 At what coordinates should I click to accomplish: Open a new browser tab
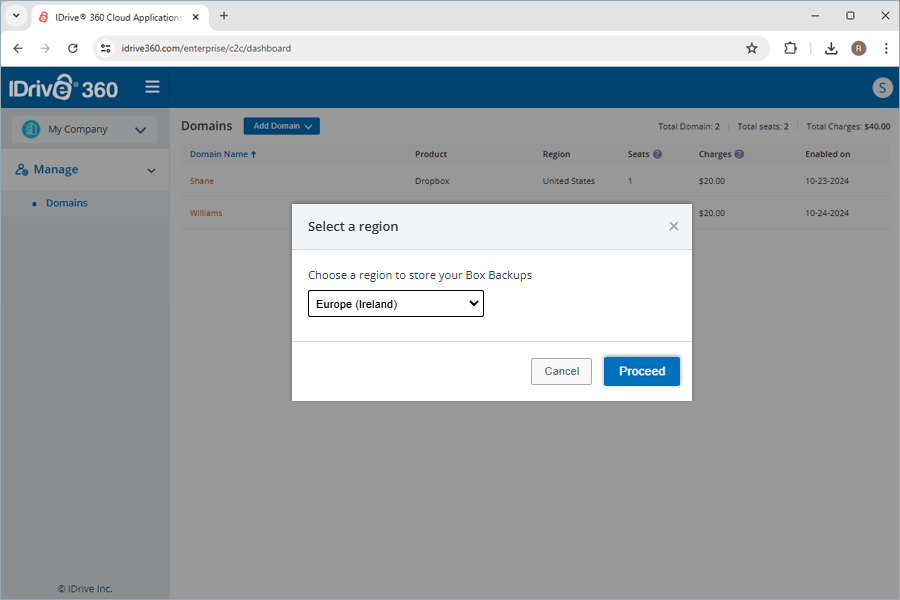(x=224, y=16)
